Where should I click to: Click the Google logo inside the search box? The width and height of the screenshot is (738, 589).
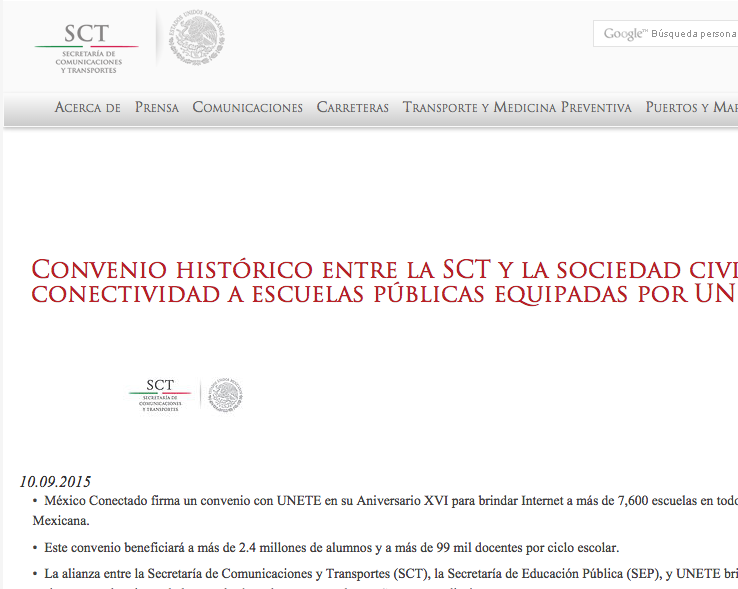tap(624, 34)
